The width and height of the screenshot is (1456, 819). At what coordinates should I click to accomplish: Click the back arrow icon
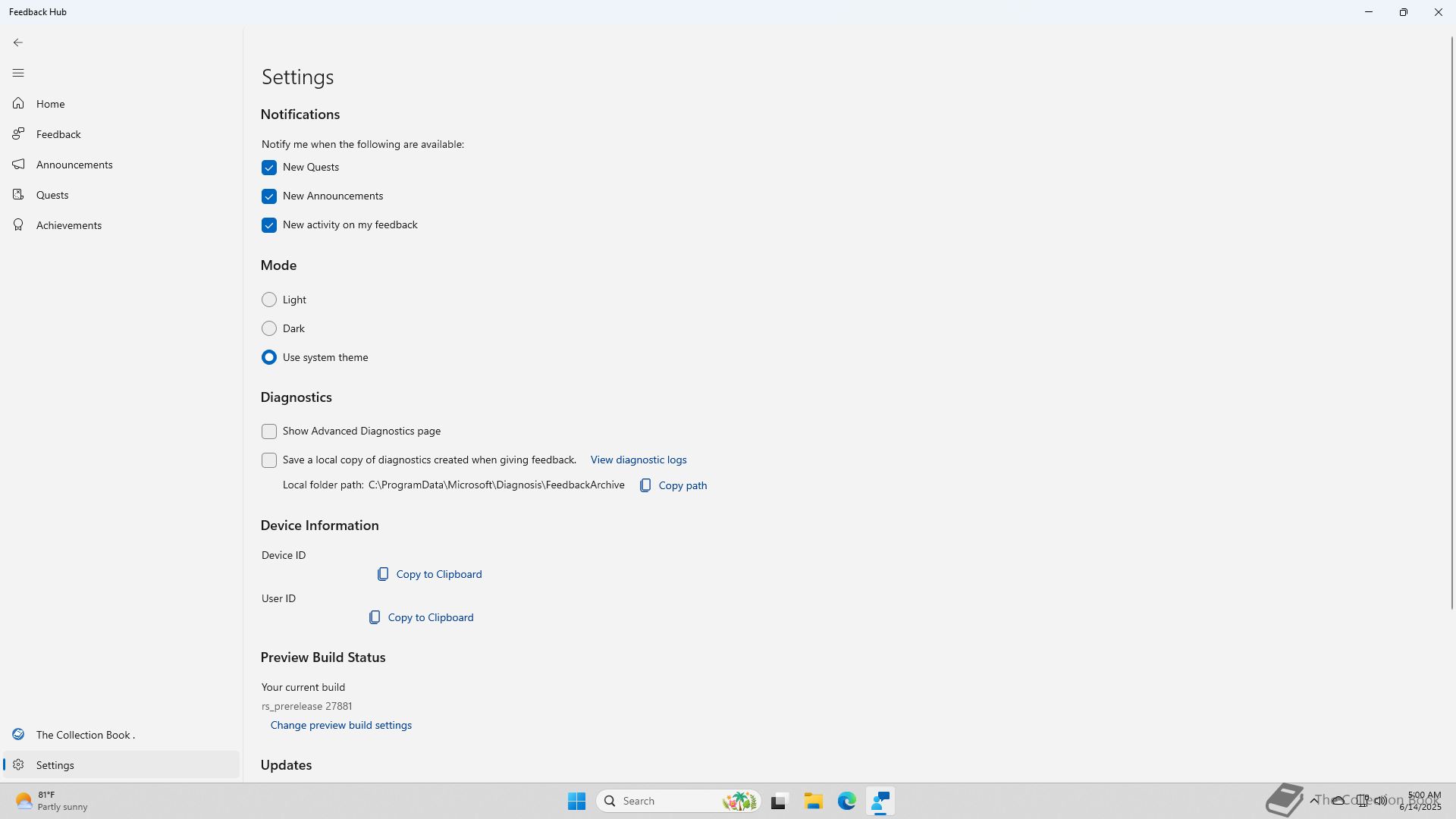pyautogui.click(x=18, y=42)
